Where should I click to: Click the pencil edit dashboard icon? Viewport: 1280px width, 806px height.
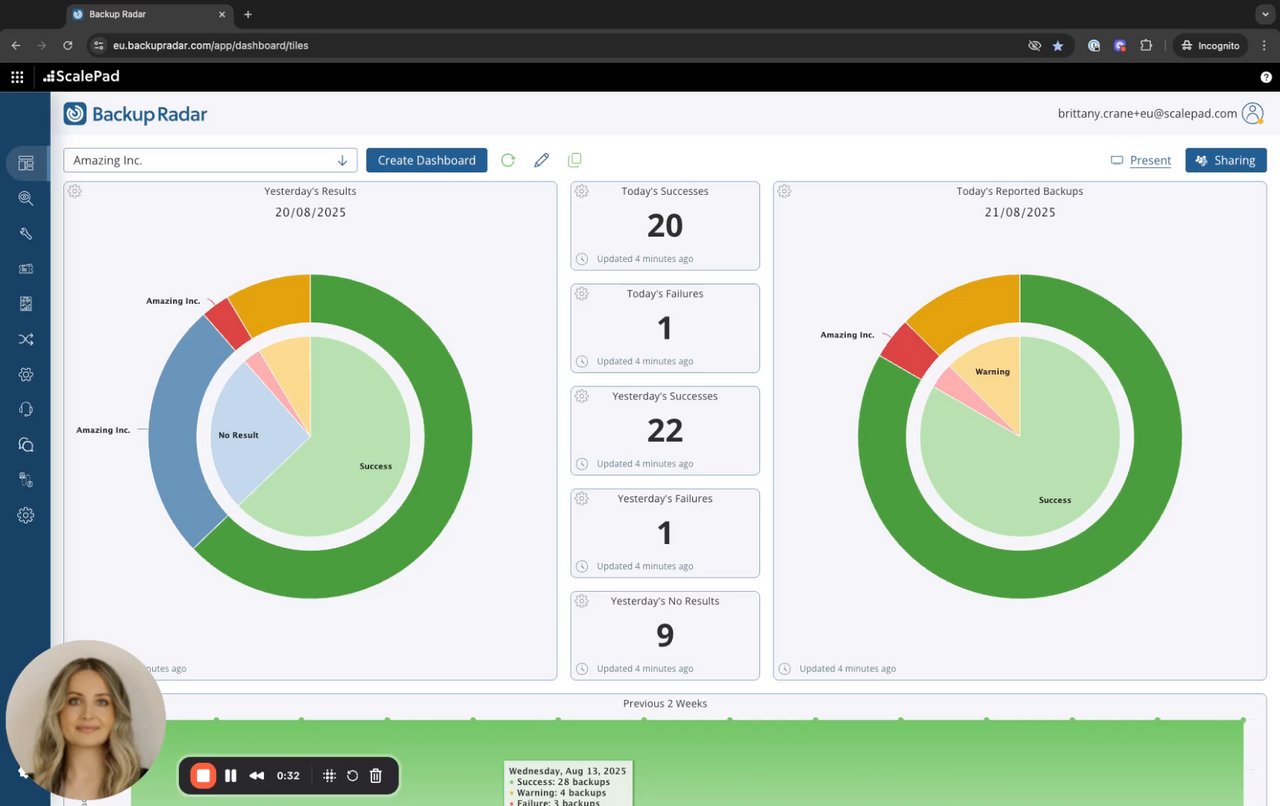click(x=541, y=160)
